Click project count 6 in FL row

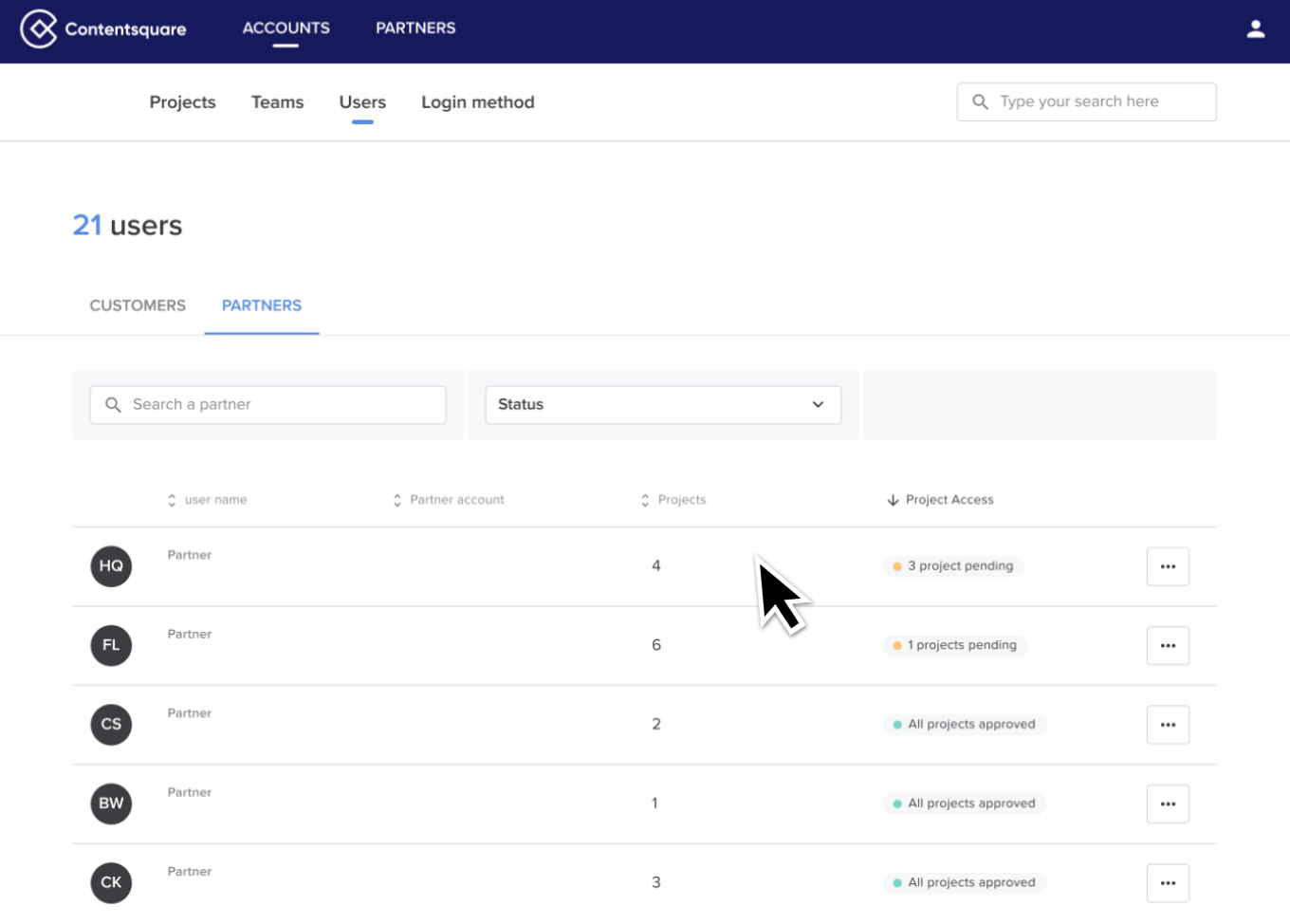click(656, 645)
